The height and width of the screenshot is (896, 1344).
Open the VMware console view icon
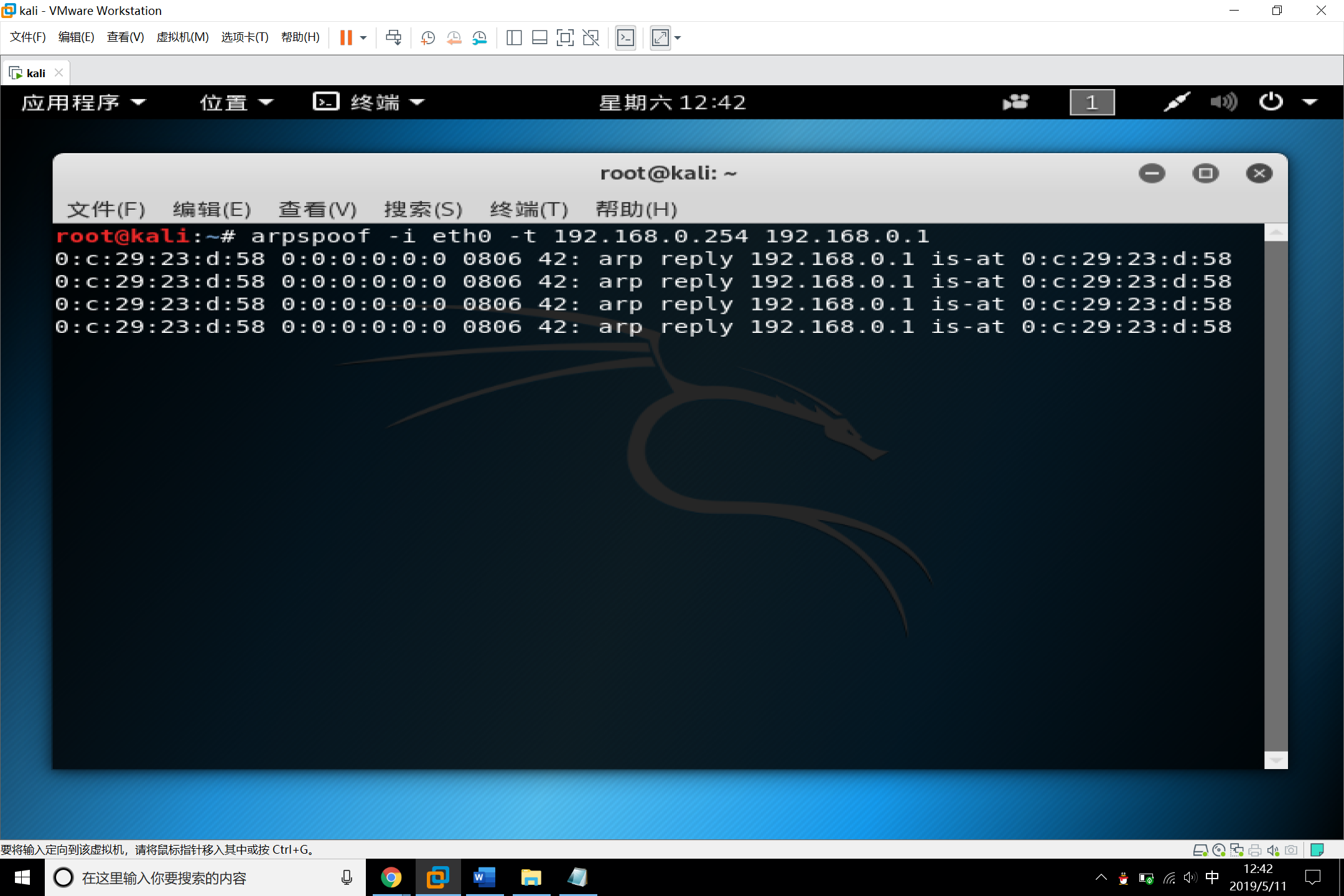(x=625, y=38)
